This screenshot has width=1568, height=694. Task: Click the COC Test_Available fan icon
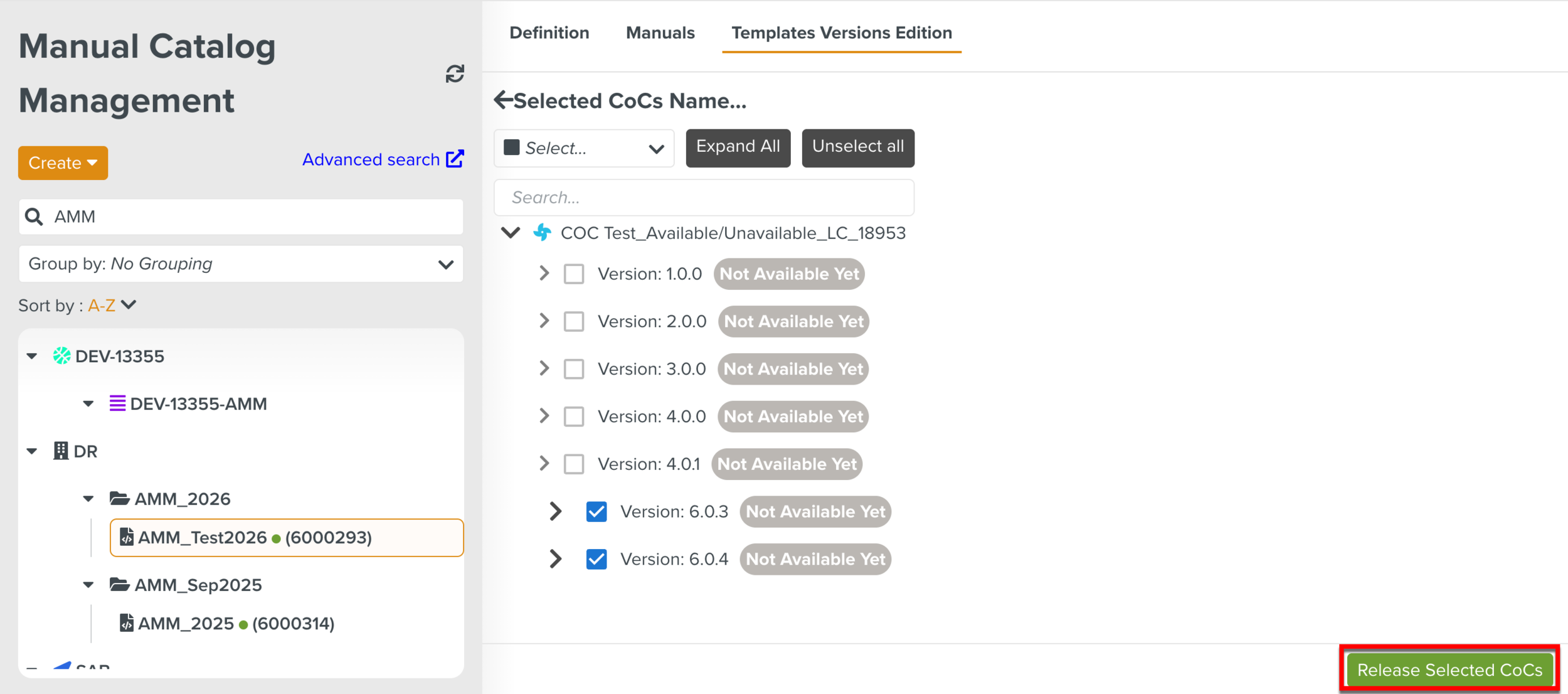point(543,233)
